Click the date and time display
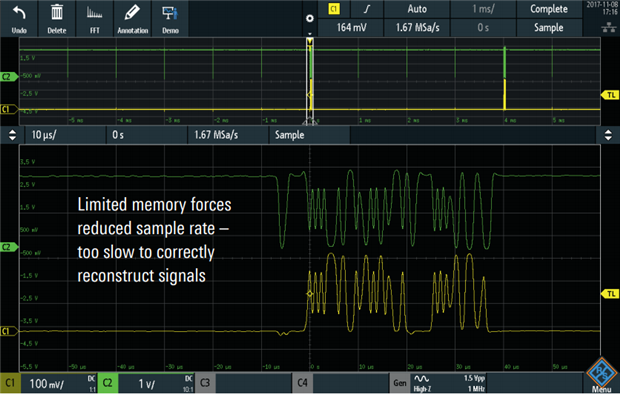The width and height of the screenshot is (620, 394). 601,8
